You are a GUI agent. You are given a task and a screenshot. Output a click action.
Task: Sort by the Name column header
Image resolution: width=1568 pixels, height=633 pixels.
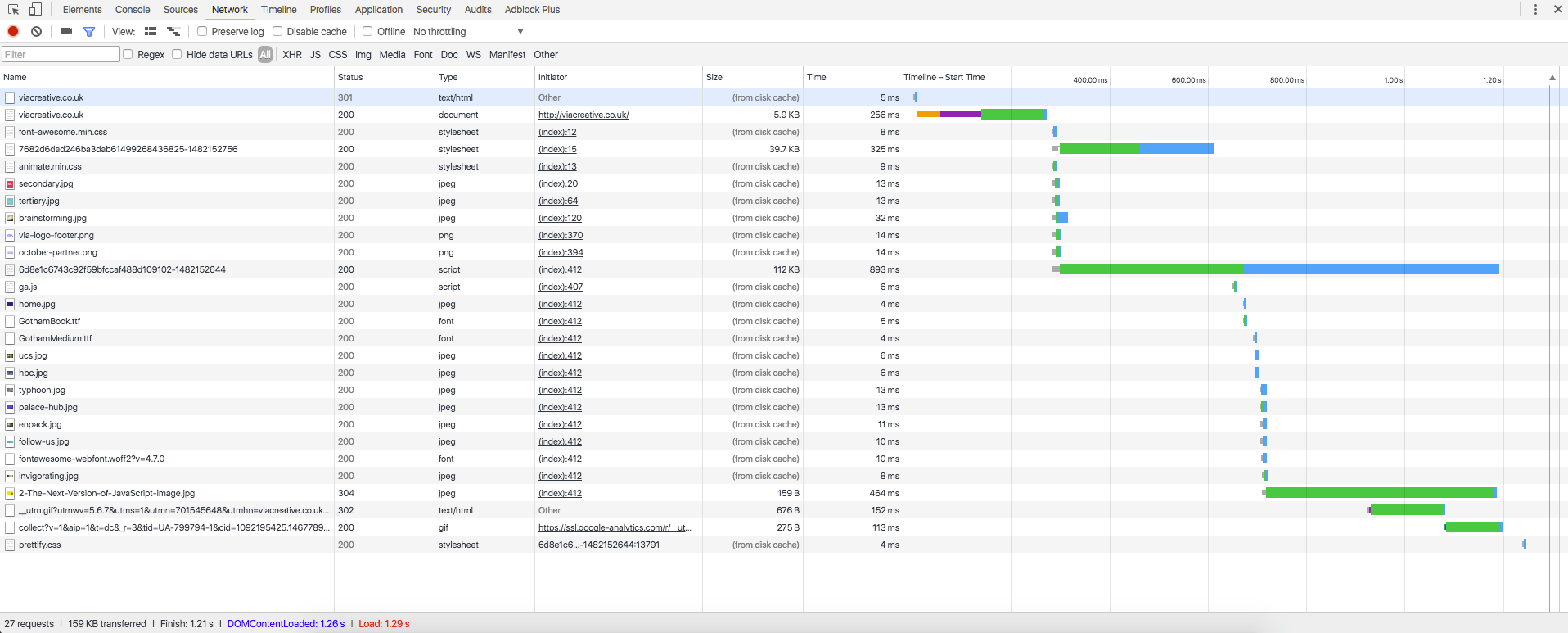[x=167, y=77]
